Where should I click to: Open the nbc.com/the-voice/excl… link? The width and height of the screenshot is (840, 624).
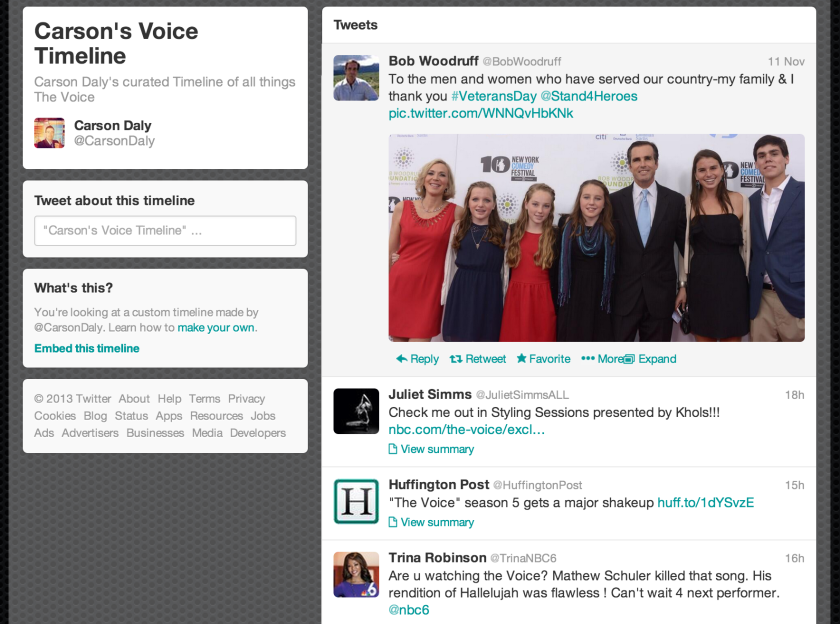tap(466, 430)
